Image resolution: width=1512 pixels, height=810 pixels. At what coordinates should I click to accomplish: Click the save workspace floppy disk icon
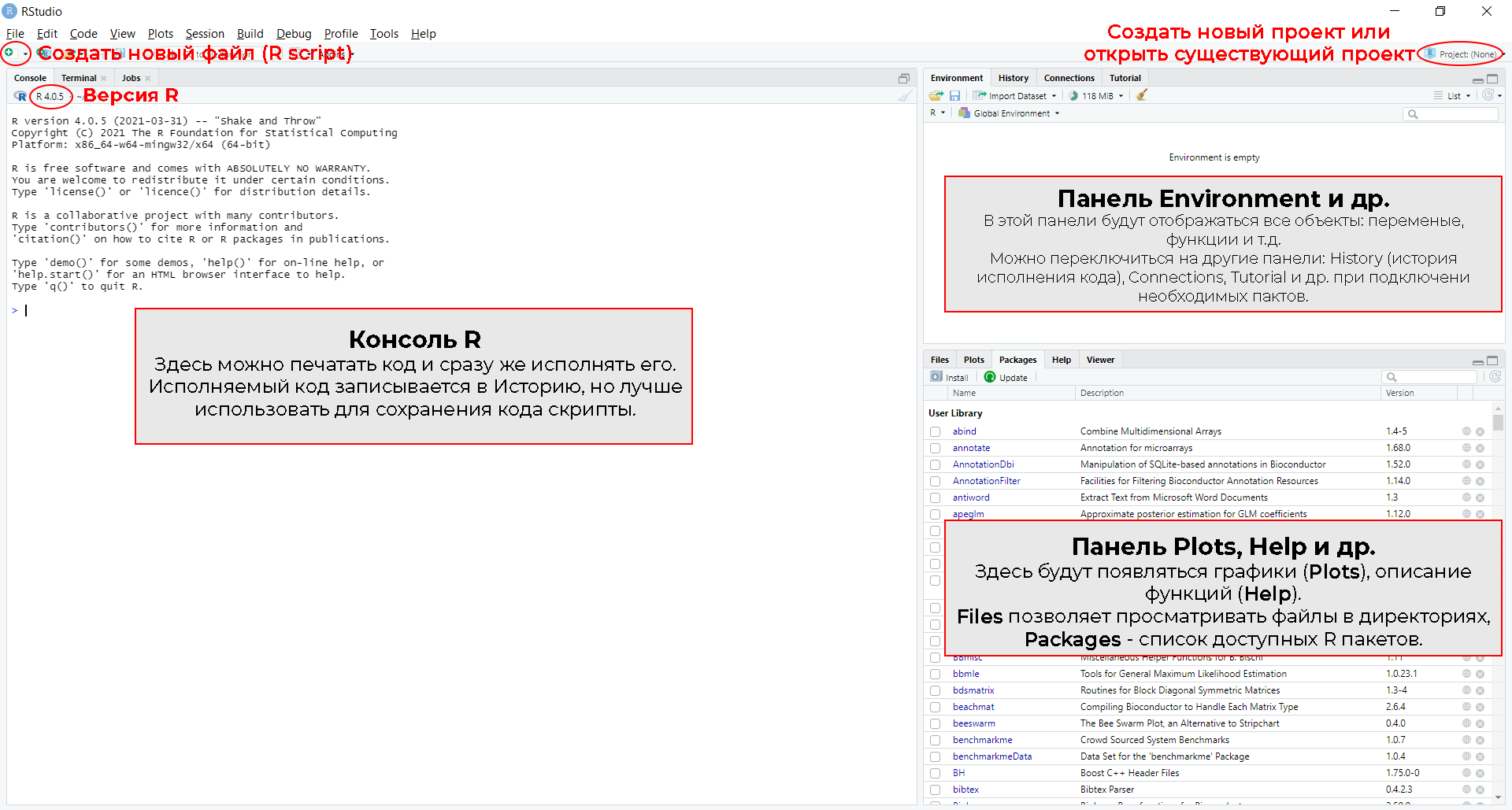pos(954,95)
